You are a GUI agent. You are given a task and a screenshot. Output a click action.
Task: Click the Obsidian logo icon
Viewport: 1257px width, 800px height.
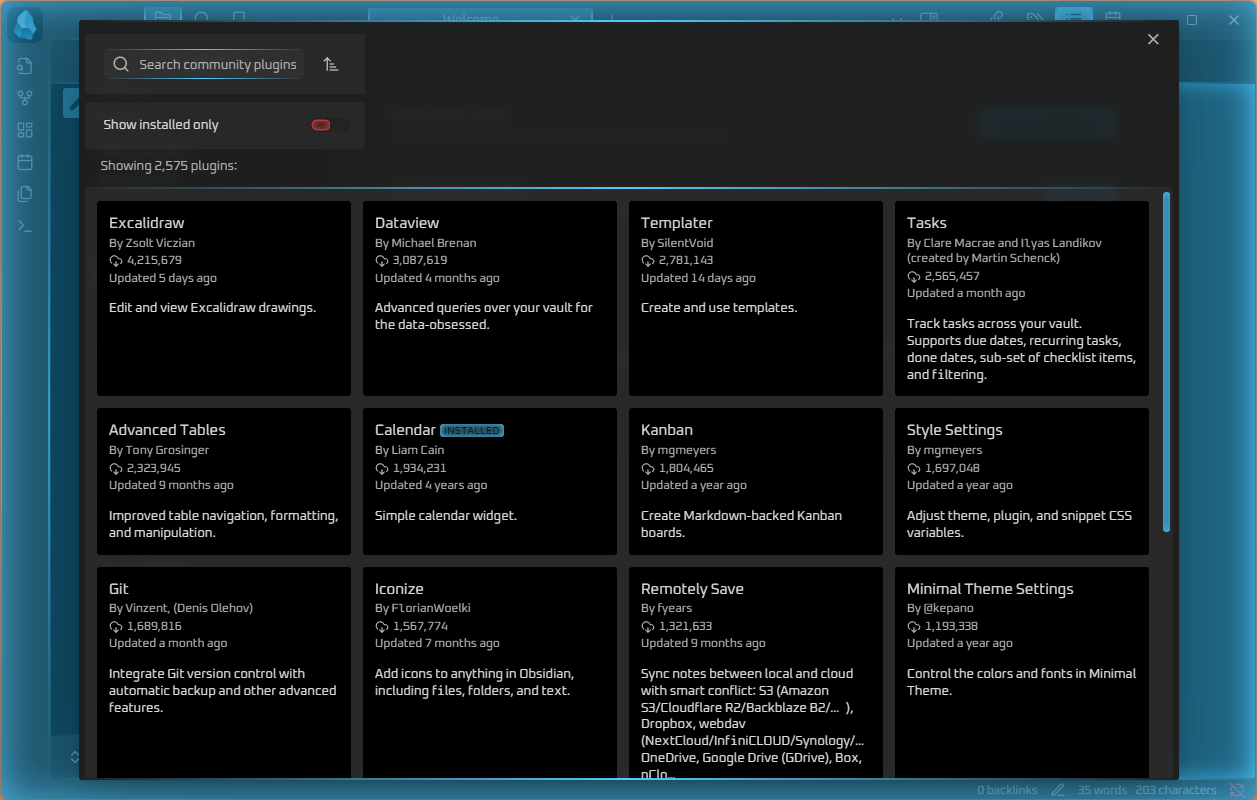point(25,25)
